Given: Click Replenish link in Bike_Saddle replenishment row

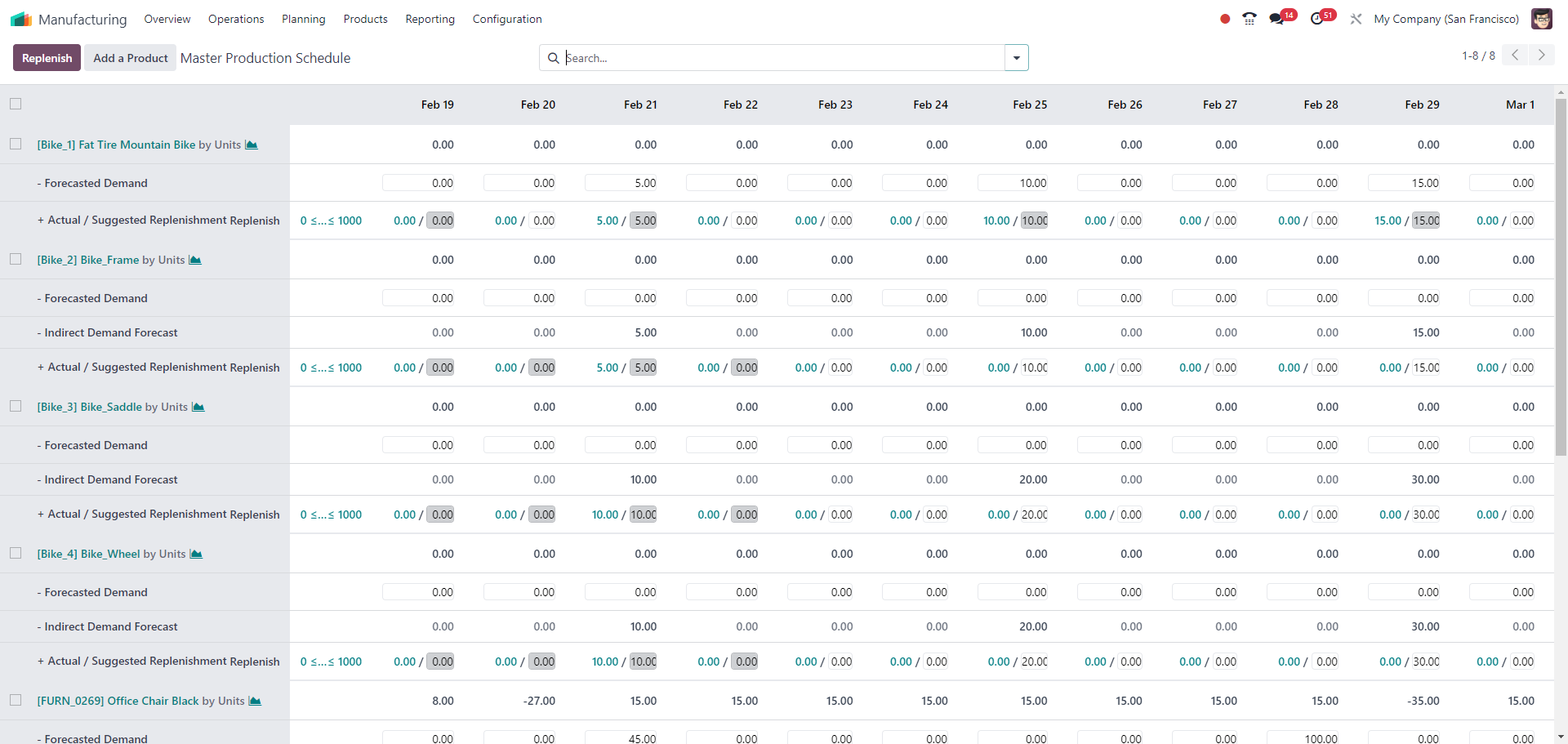Looking at the screenshot, I should point(255,515).
